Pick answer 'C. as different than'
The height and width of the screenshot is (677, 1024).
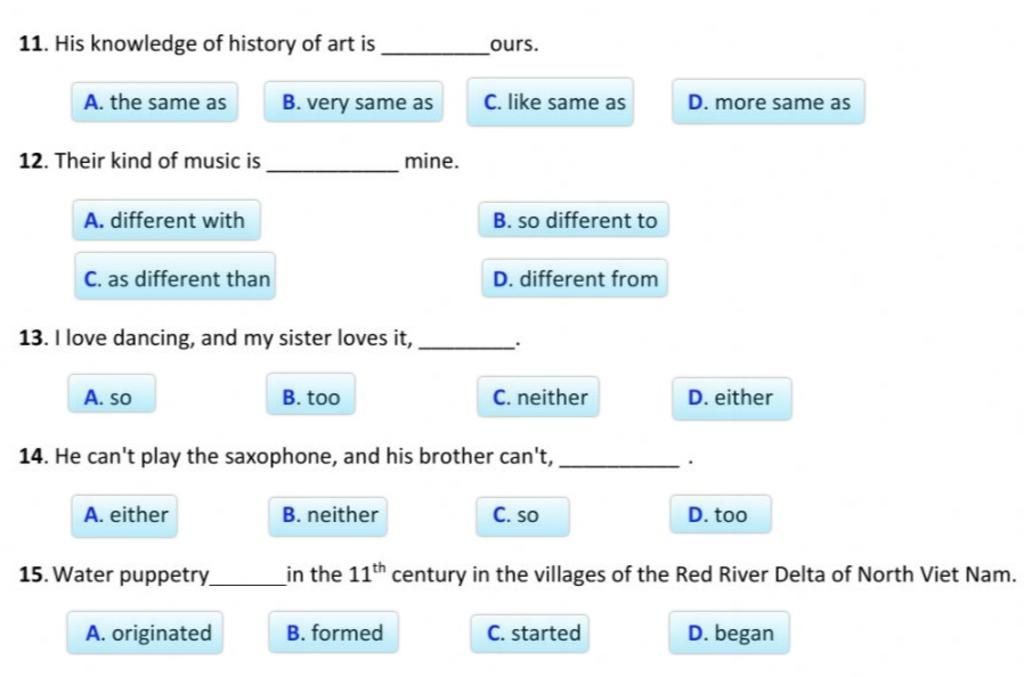[175, 279]
